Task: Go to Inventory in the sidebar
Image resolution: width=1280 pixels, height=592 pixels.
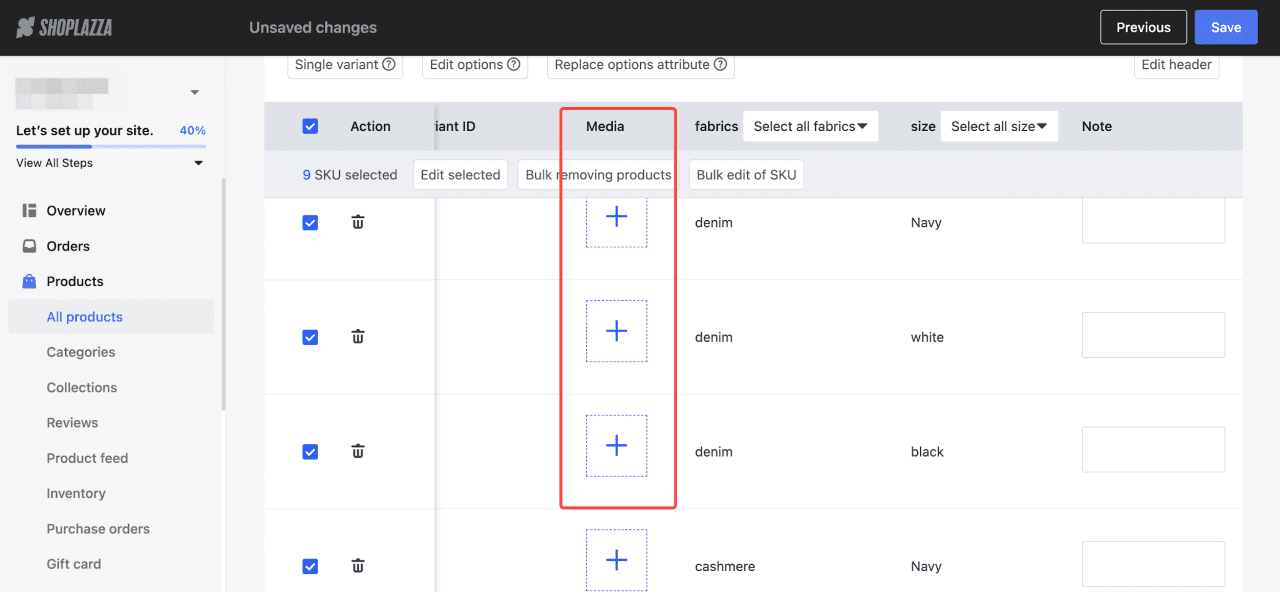Action: pos(76,493)
